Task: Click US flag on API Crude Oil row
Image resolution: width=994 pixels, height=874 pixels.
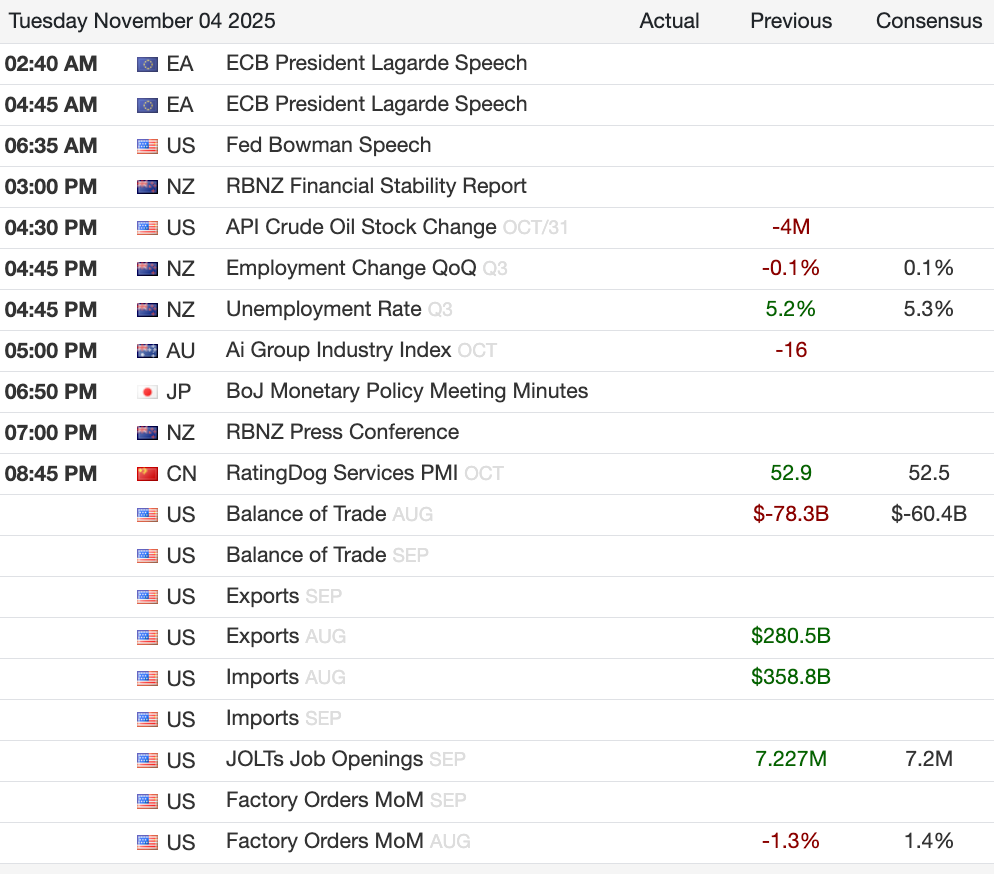Action: pos(147,228)
